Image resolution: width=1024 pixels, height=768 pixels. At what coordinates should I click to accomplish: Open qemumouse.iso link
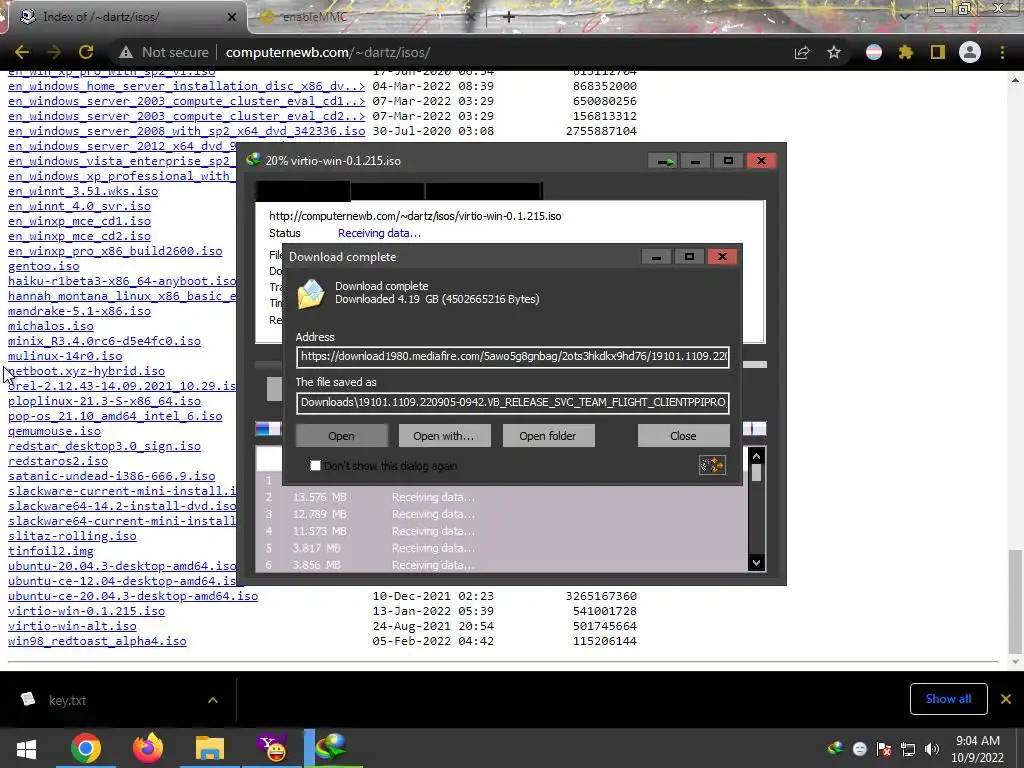[54, 431]
